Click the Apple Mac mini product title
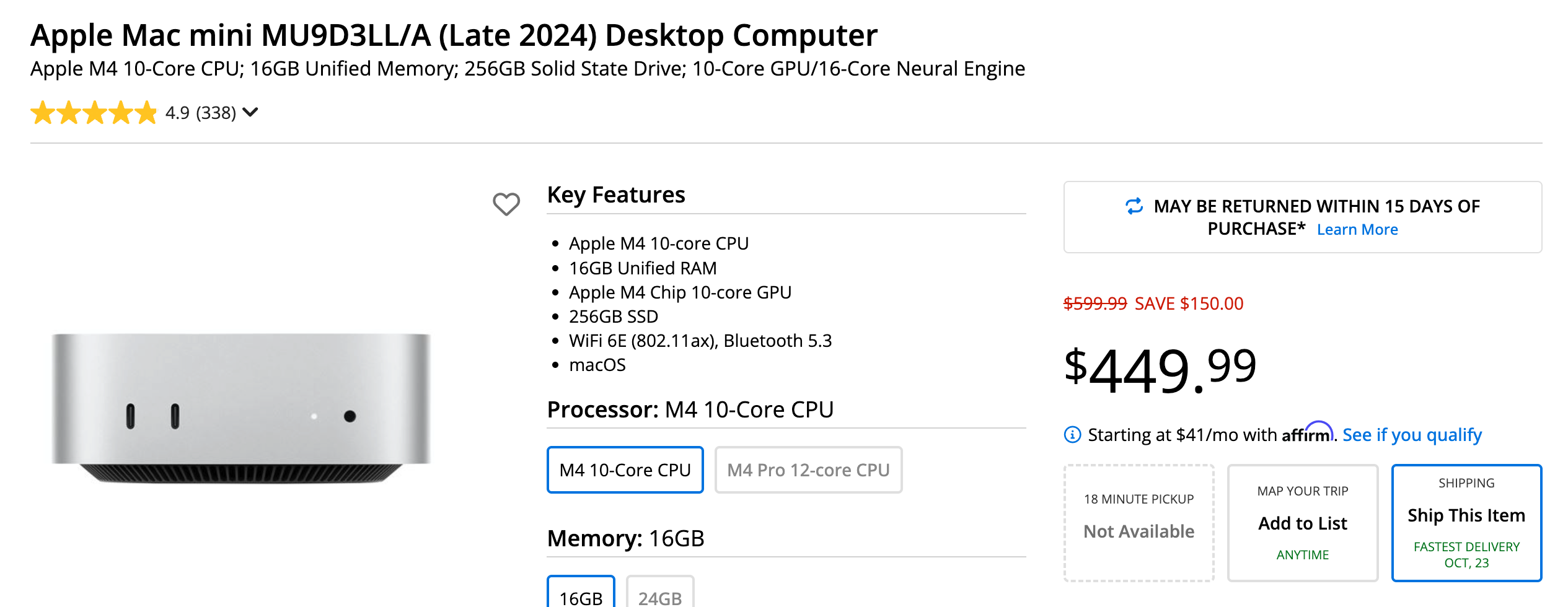The height and width of the screenshot is (607, 1568). [x=454, y=35]
